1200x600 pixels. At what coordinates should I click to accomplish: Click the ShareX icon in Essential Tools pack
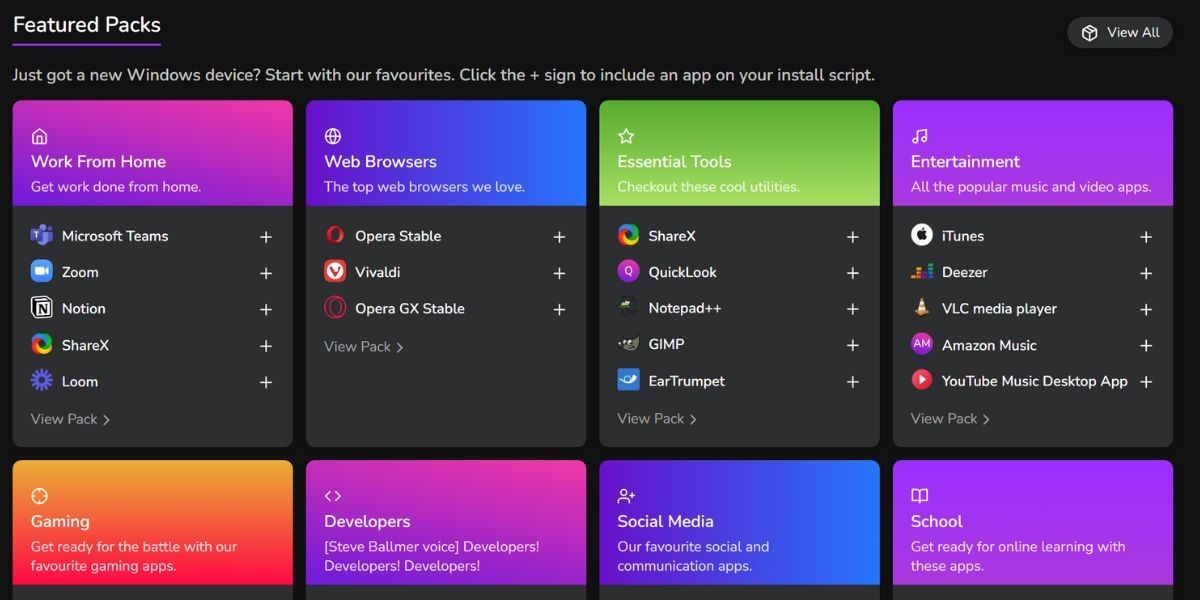point(628,236)
